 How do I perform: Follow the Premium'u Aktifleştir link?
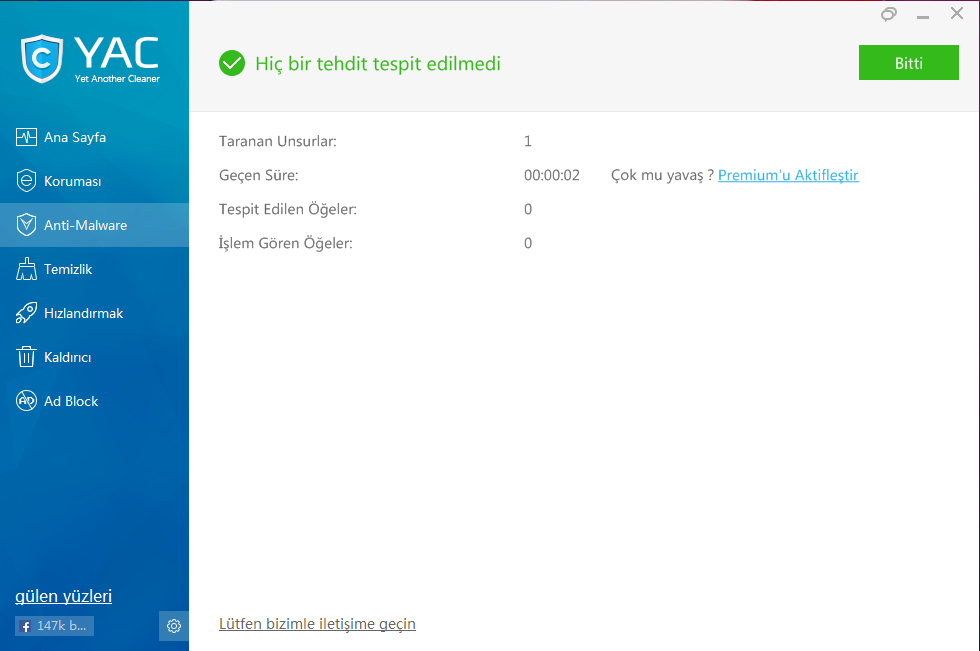788,175
